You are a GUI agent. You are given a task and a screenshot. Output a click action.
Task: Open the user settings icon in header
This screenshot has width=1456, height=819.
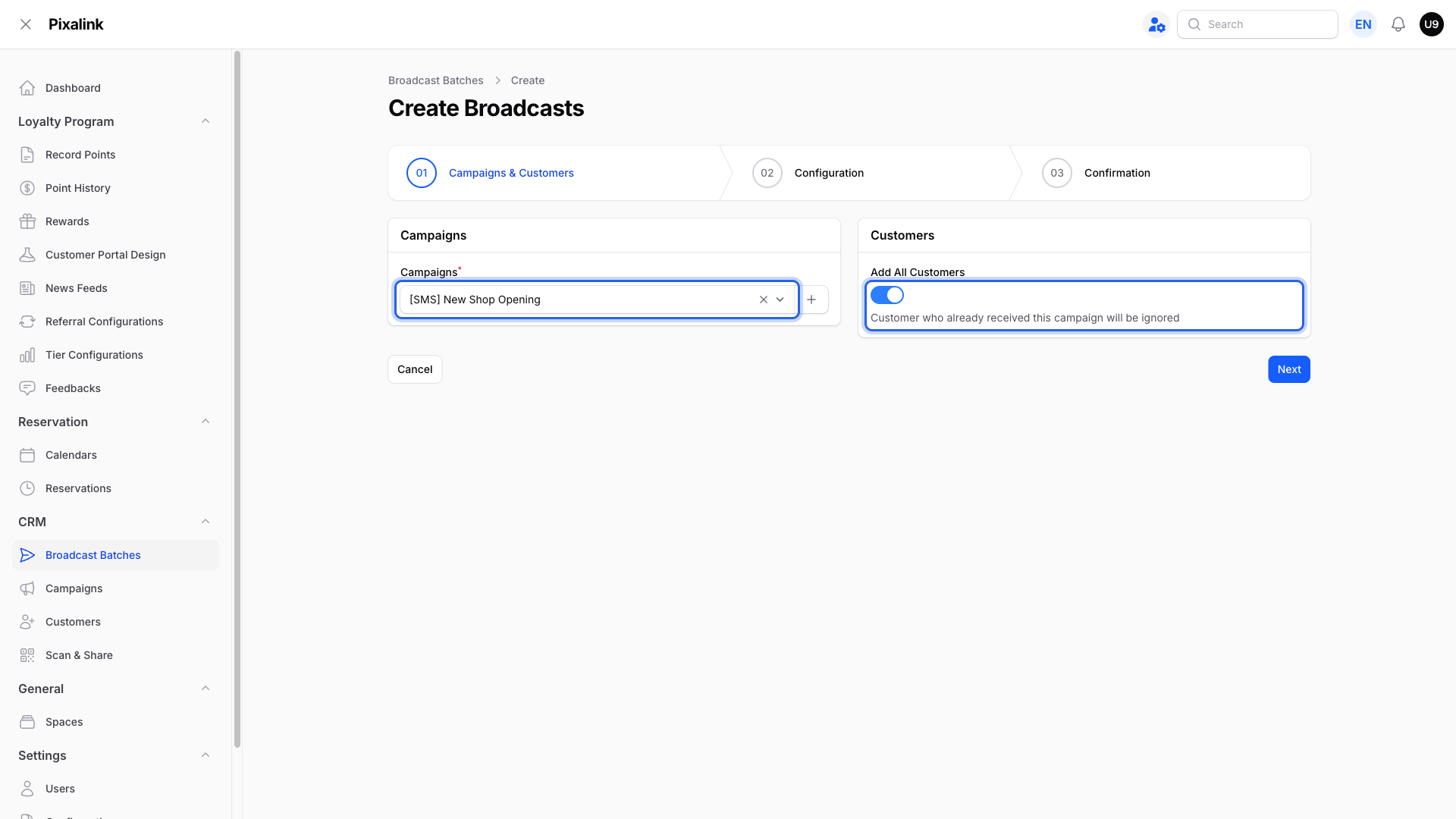[1156, 24]
